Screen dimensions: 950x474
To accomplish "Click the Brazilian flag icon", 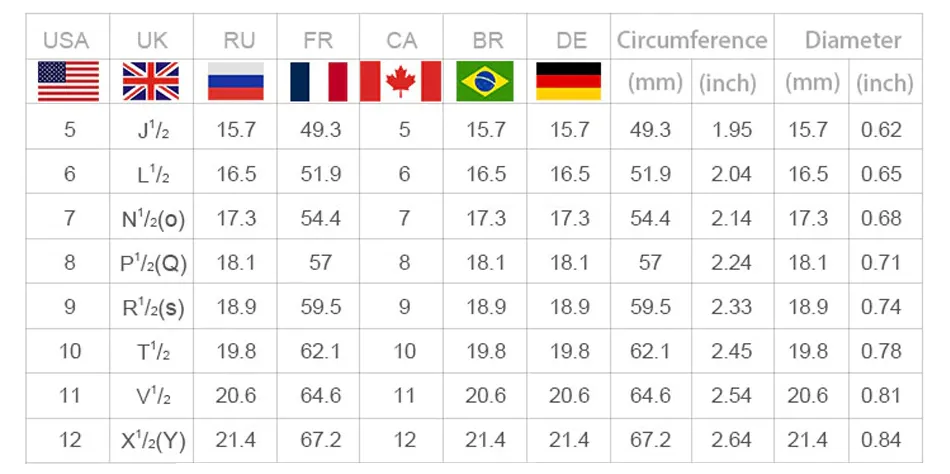I will pyautogui.click(x=485, y=81).
